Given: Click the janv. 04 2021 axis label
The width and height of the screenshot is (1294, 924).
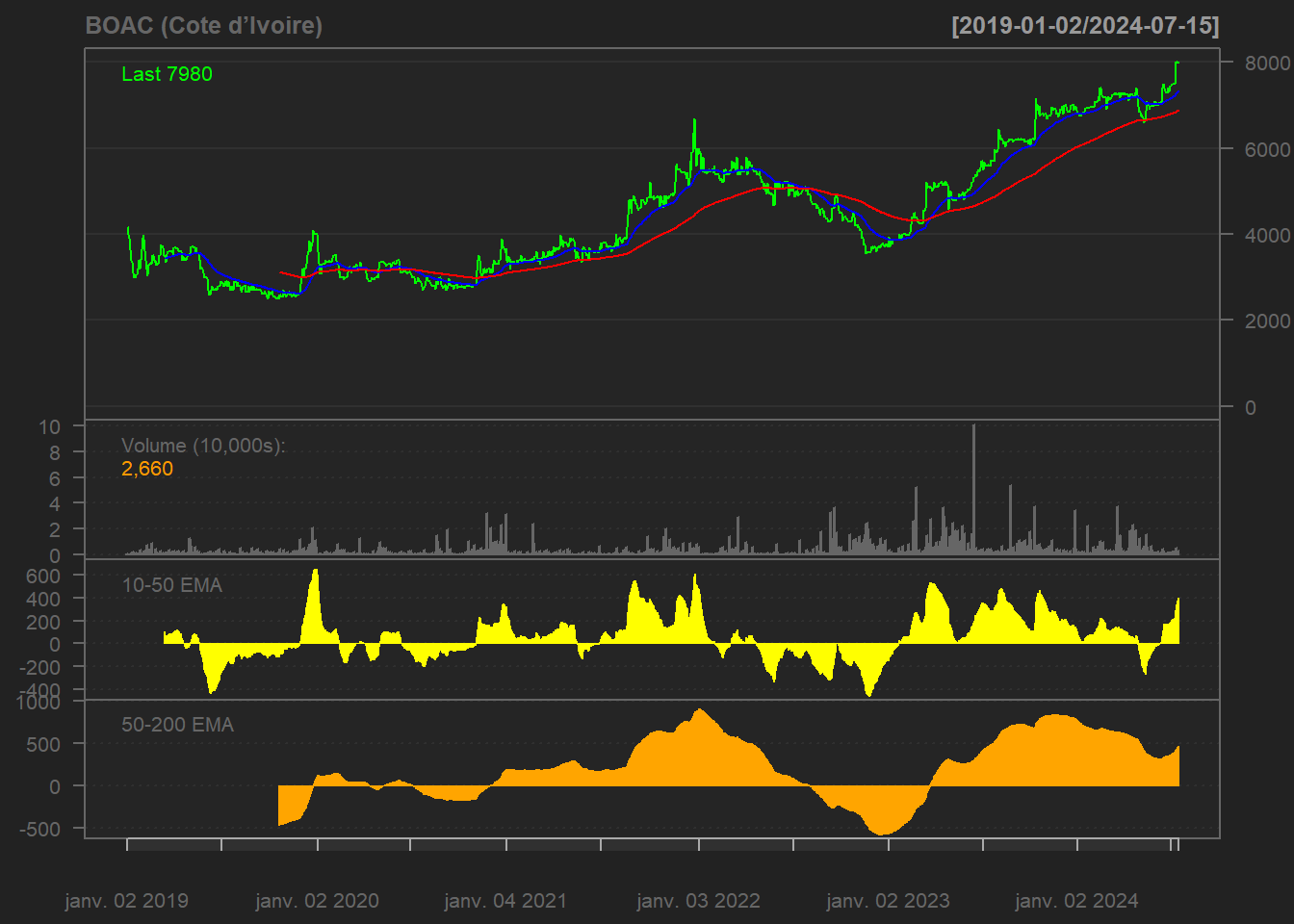Looking at the screenshot, I should (x=505, y=901).
